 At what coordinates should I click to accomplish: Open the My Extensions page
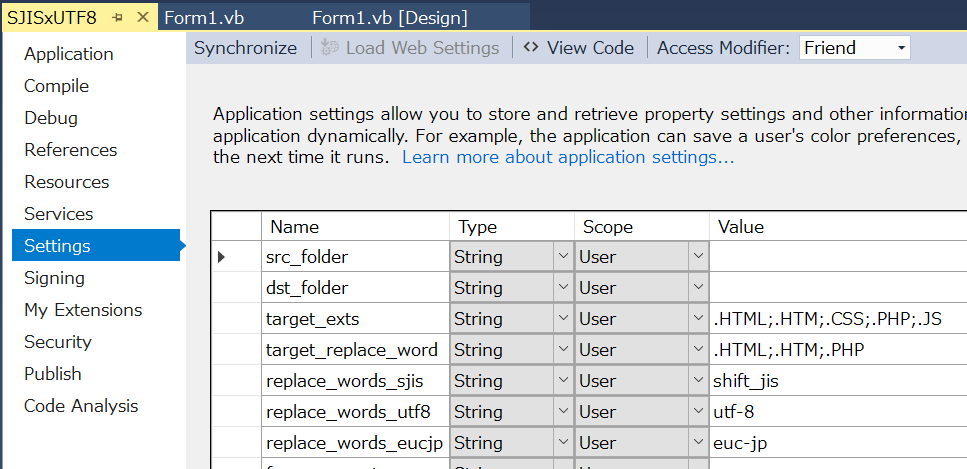click(x=83, y=310)
